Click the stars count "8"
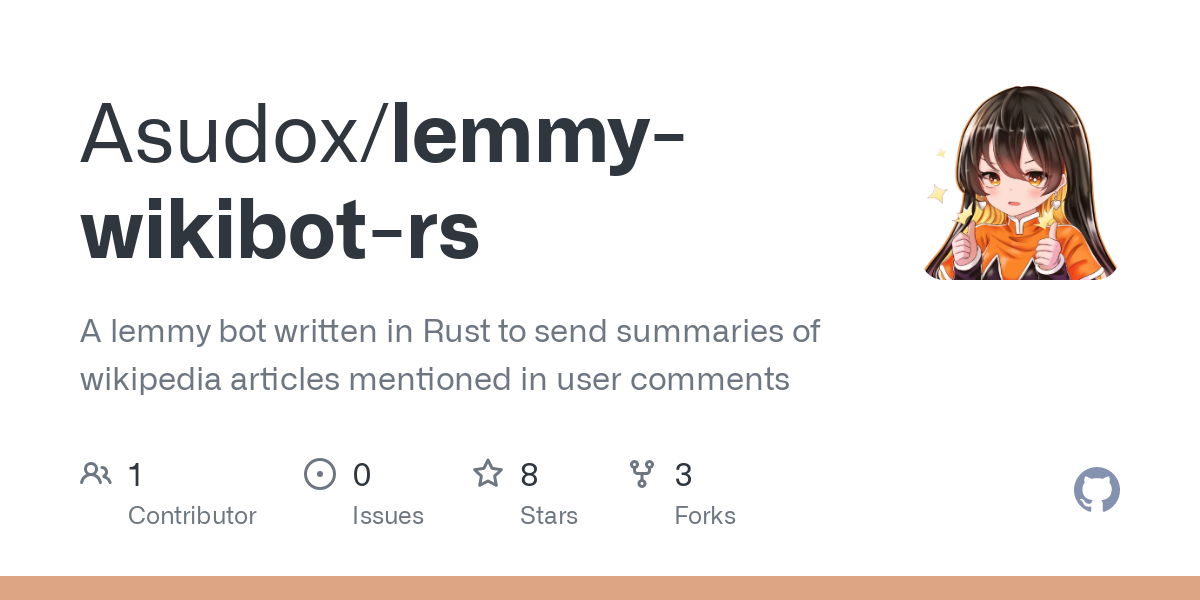The image size is (1200, 600). point(529,475)
